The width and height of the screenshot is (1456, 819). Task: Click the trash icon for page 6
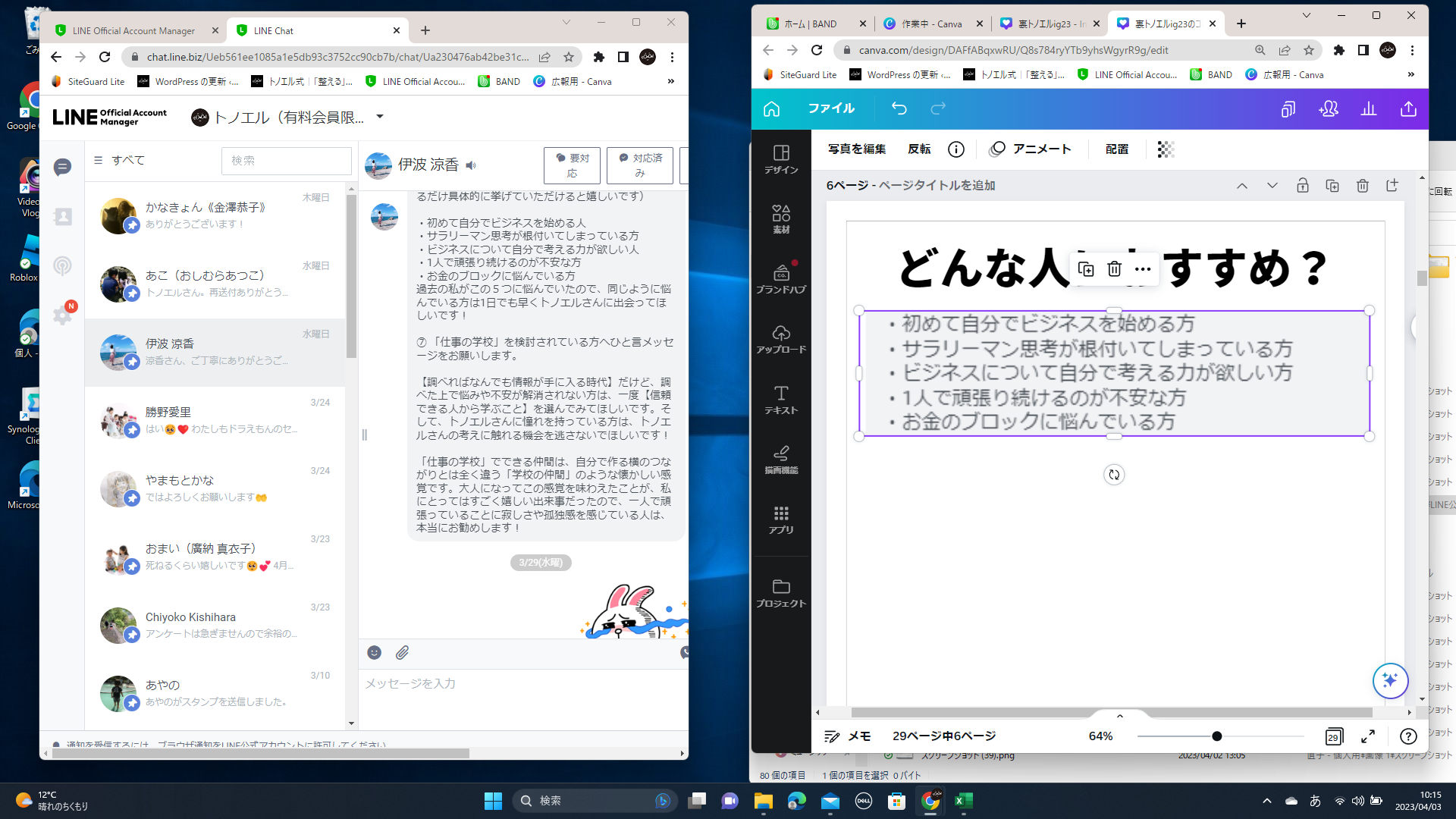[1363, 186]
